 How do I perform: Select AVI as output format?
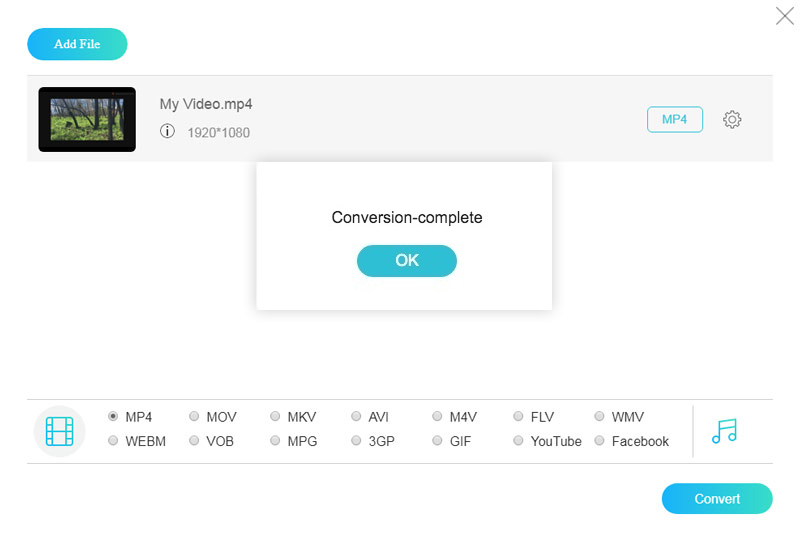tap(357, 417)
